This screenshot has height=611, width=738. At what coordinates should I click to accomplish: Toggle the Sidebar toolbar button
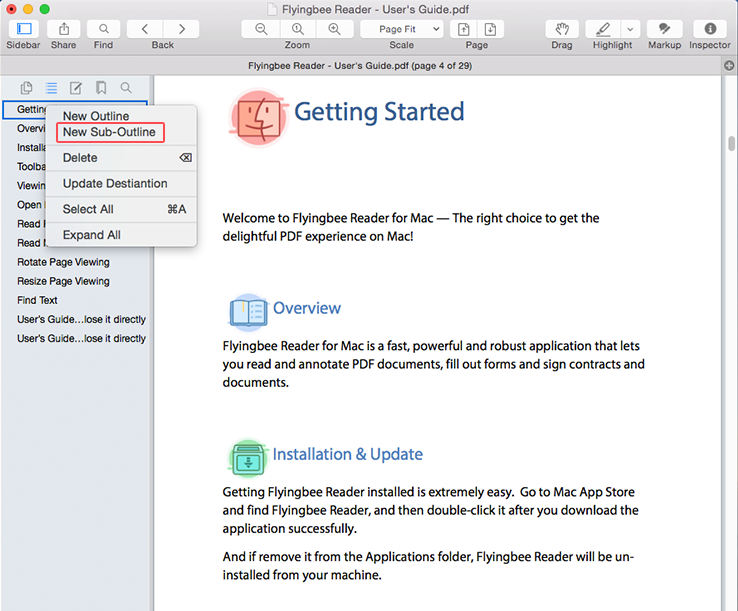pyautogui.click(x=24, y=29)
